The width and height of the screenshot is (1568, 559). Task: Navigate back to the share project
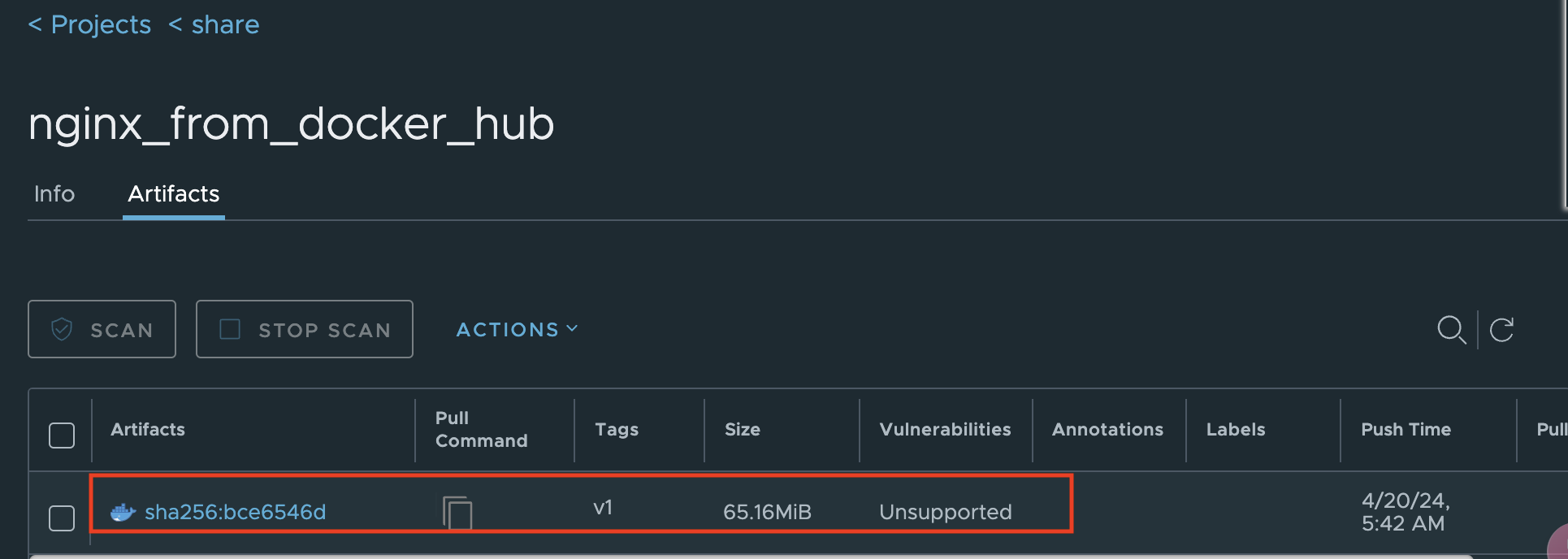214,24
